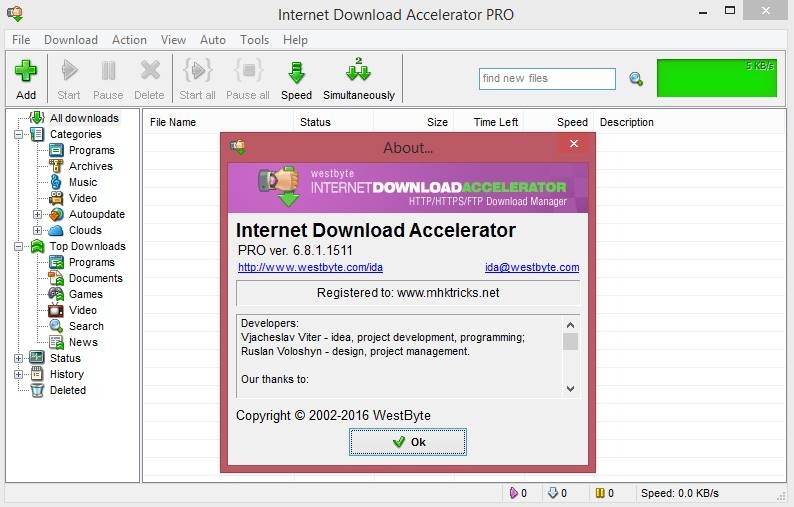This screenshot has height=507, width=794.
Task: Click the green speed graph panel
Action: (x=717, y=78)
